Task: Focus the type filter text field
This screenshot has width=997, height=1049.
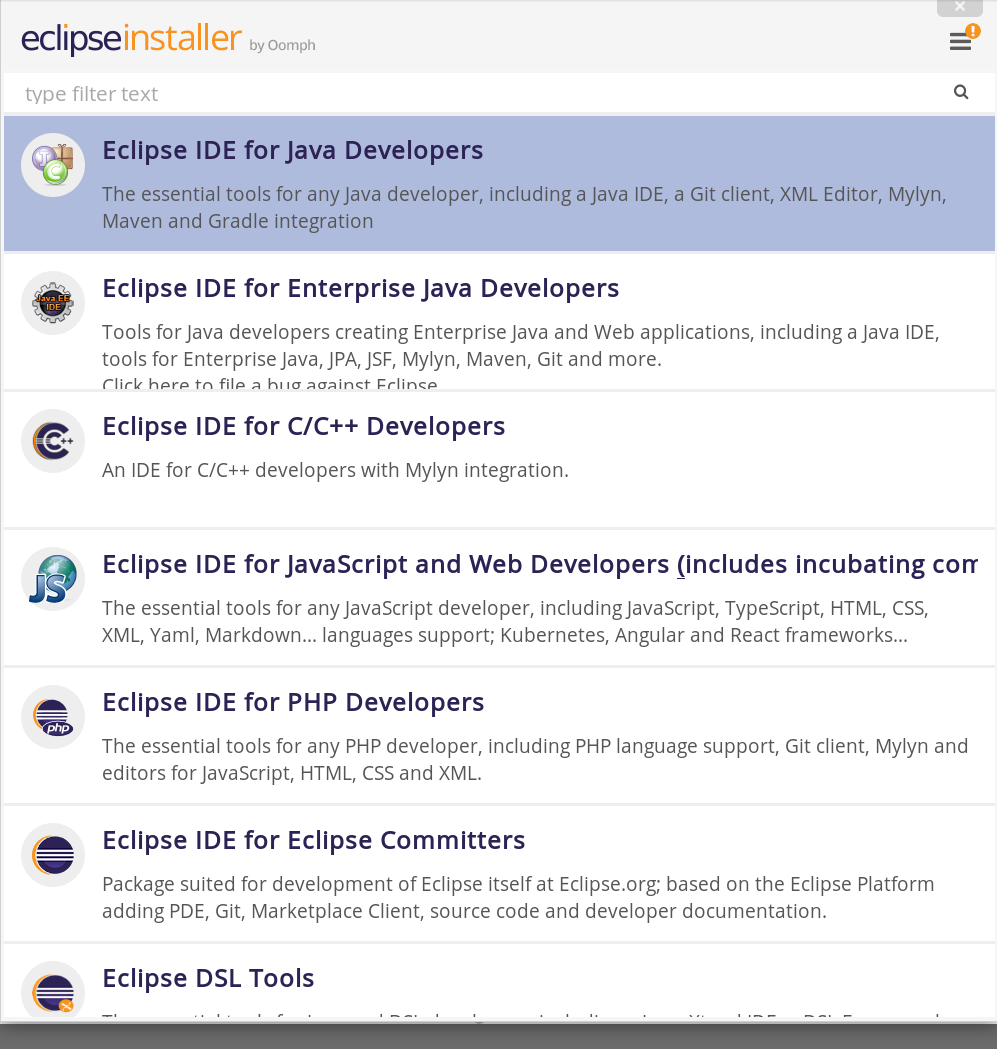Action: (x=478, y=93)
